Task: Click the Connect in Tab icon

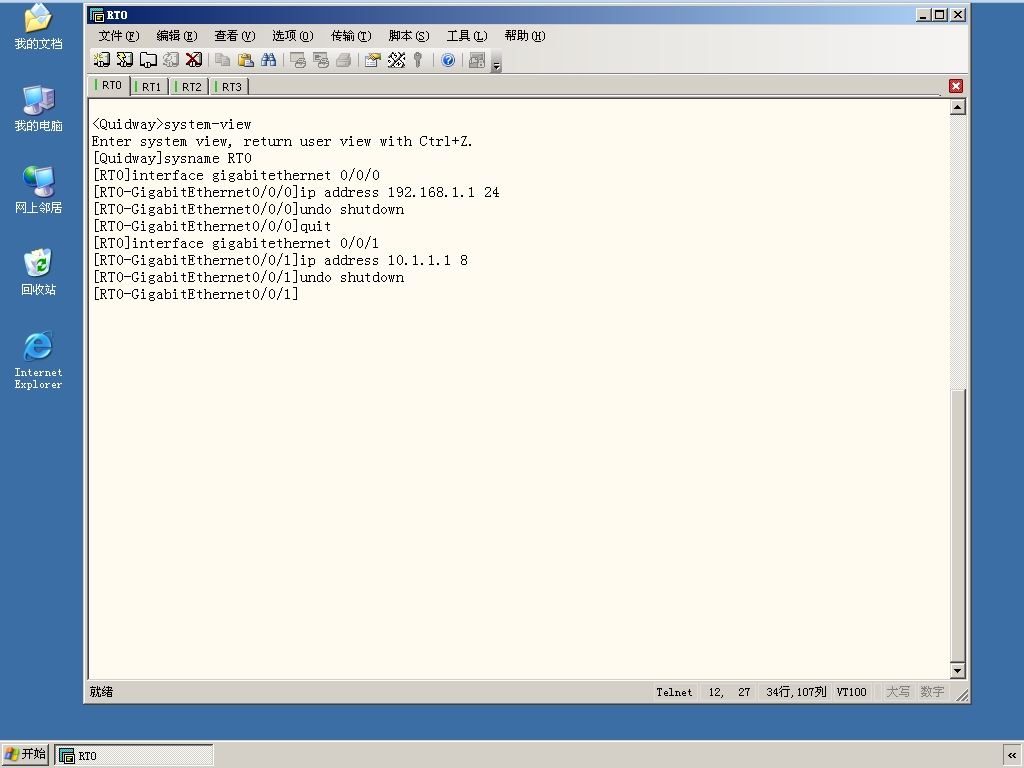Action: click(148, 60)
